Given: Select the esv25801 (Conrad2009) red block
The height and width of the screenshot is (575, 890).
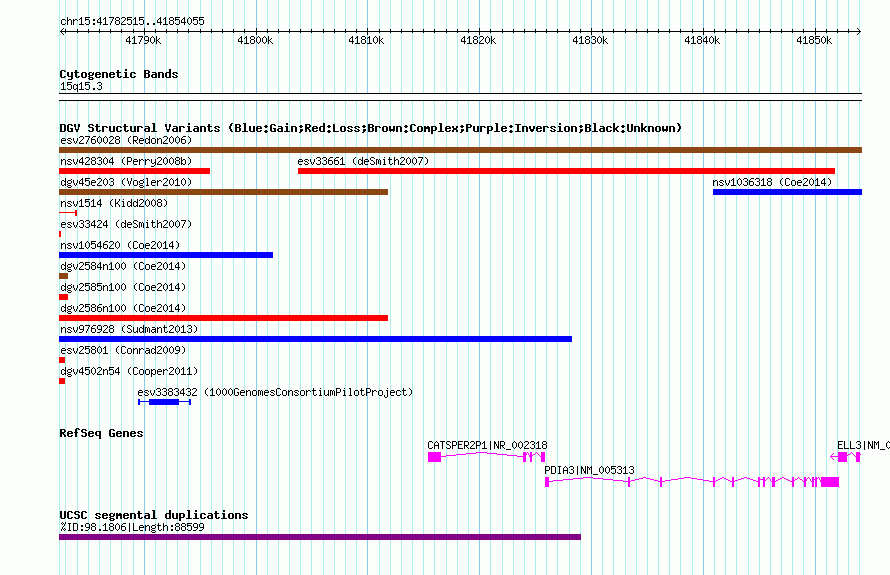Looking at the screenshot, I should (62, 360).
